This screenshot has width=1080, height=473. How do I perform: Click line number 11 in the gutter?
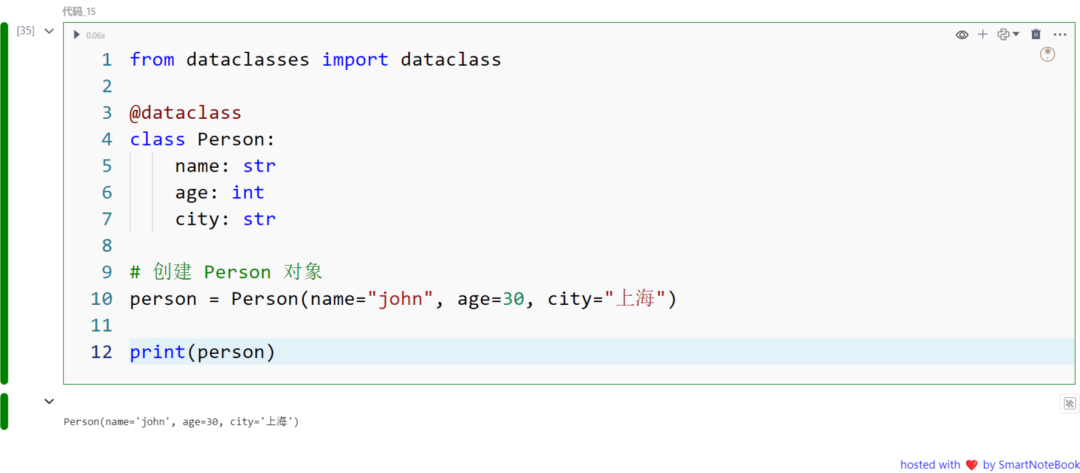[x=101, y=326]
